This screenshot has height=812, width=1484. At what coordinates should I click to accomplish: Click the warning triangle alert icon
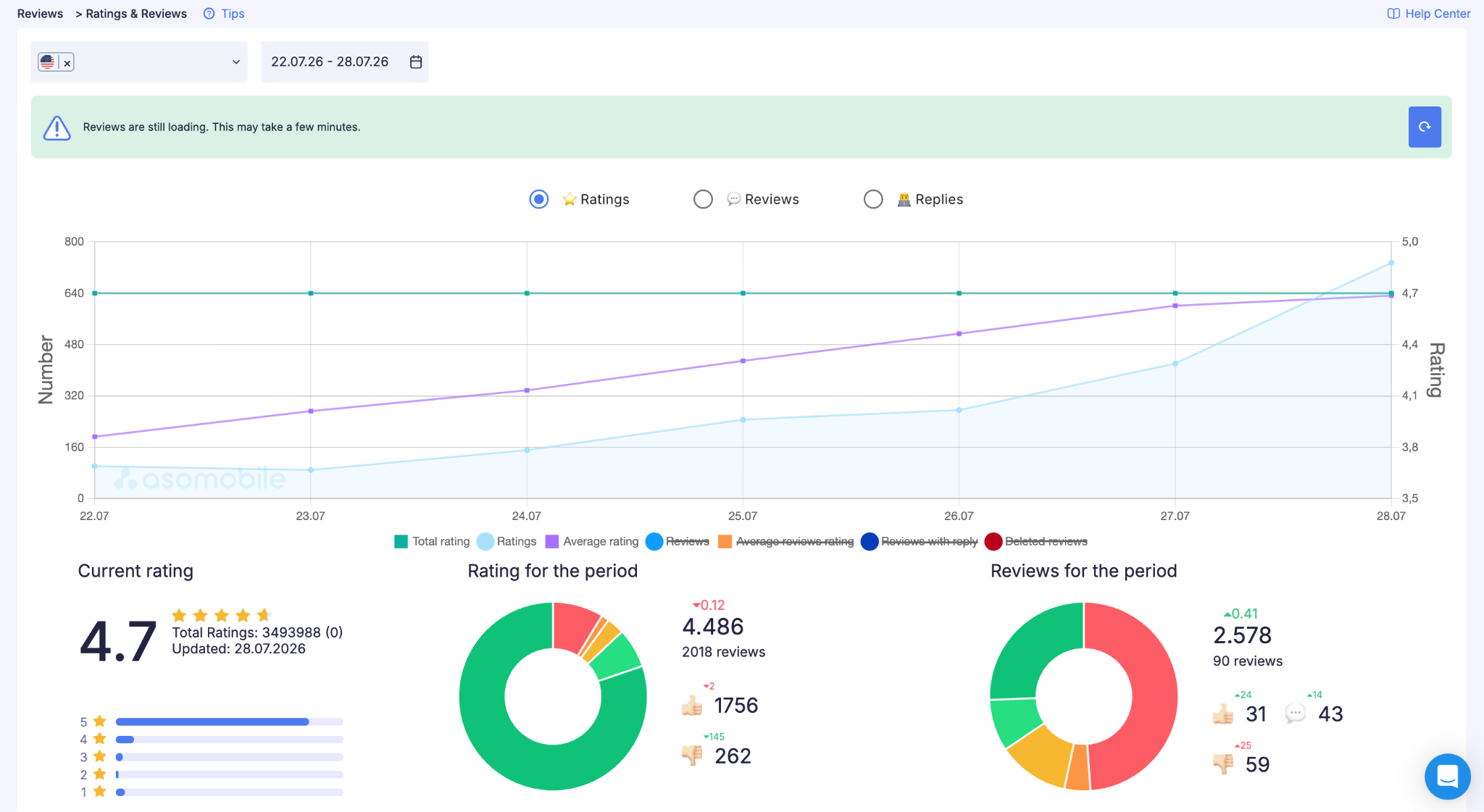[x=57, y=127]
